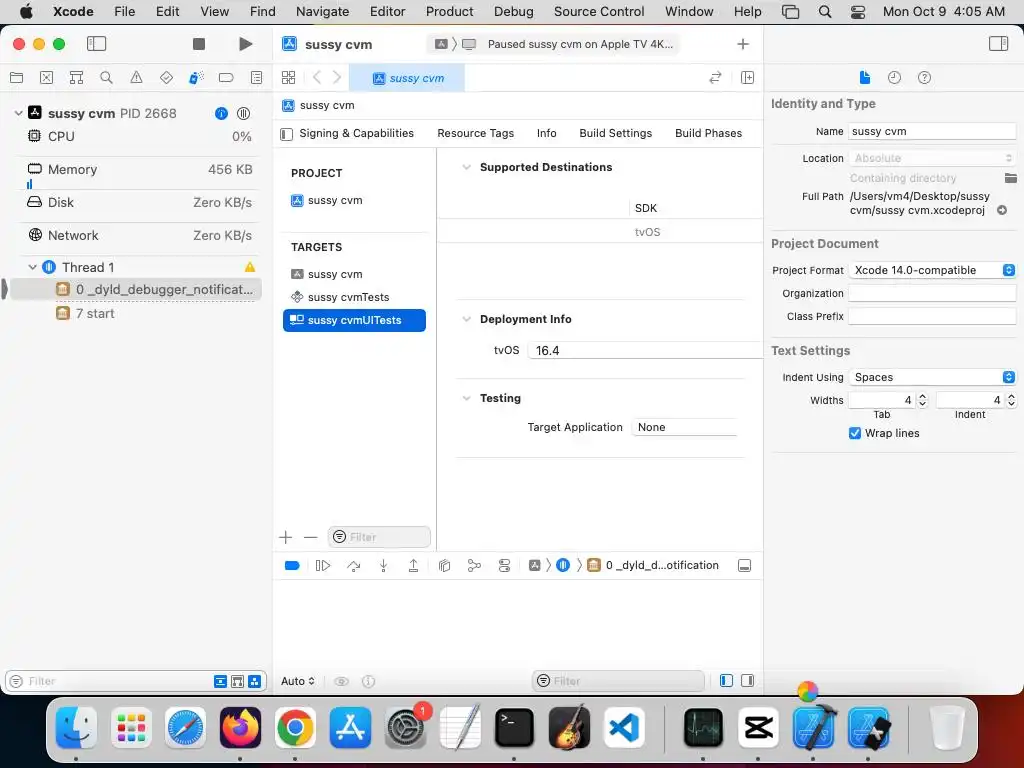Remove selected target with minus

point(310,537)
